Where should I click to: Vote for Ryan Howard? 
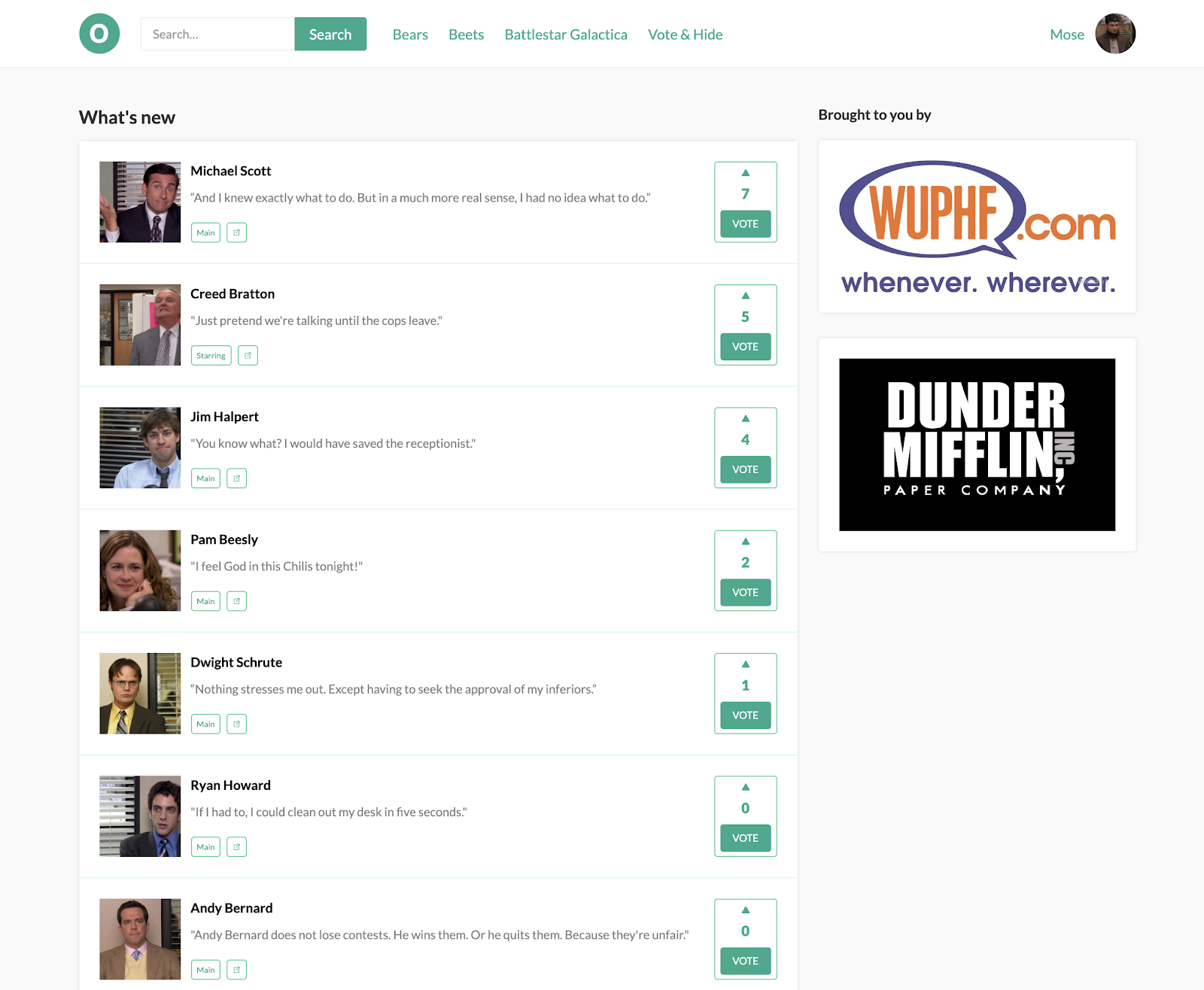click(x=746, y=838)
